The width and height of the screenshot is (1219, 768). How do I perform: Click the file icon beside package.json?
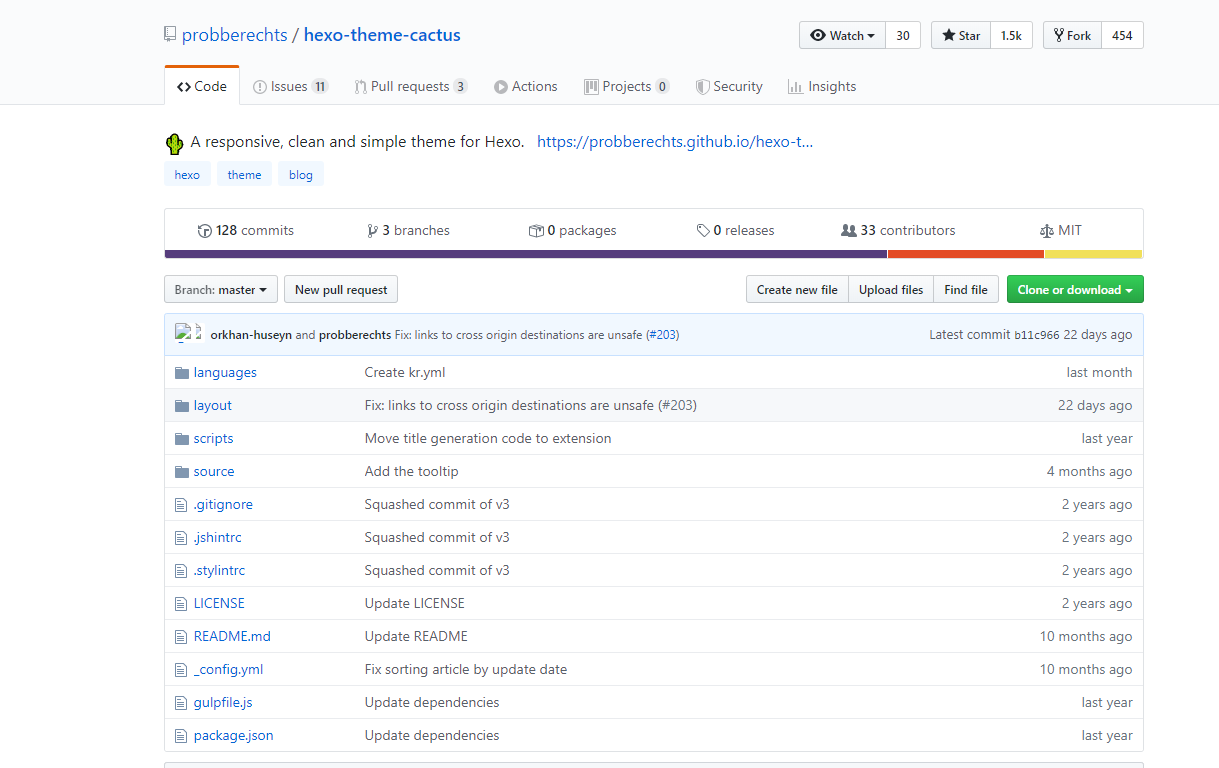click(181, 736)
